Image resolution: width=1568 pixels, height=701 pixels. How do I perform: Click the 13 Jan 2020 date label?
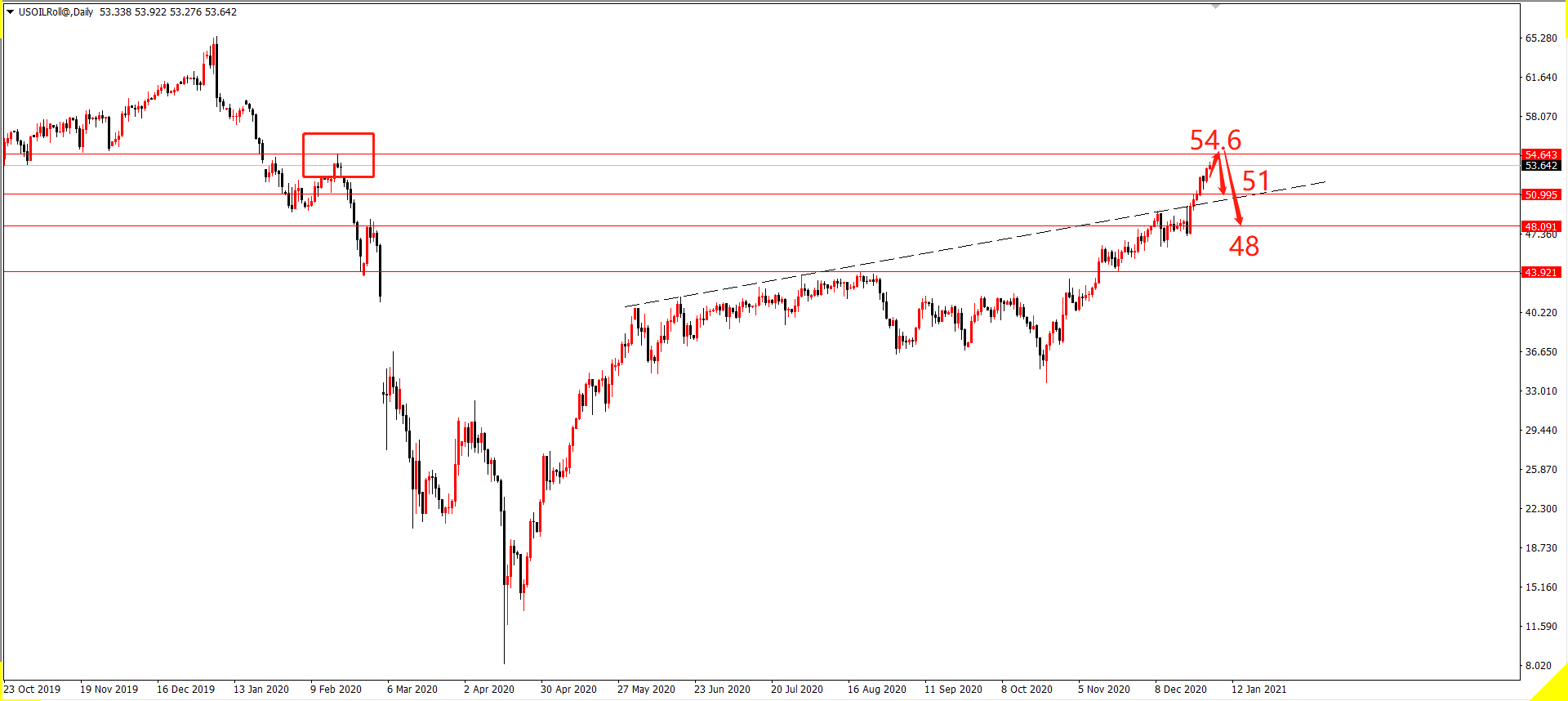coord(261,690)
